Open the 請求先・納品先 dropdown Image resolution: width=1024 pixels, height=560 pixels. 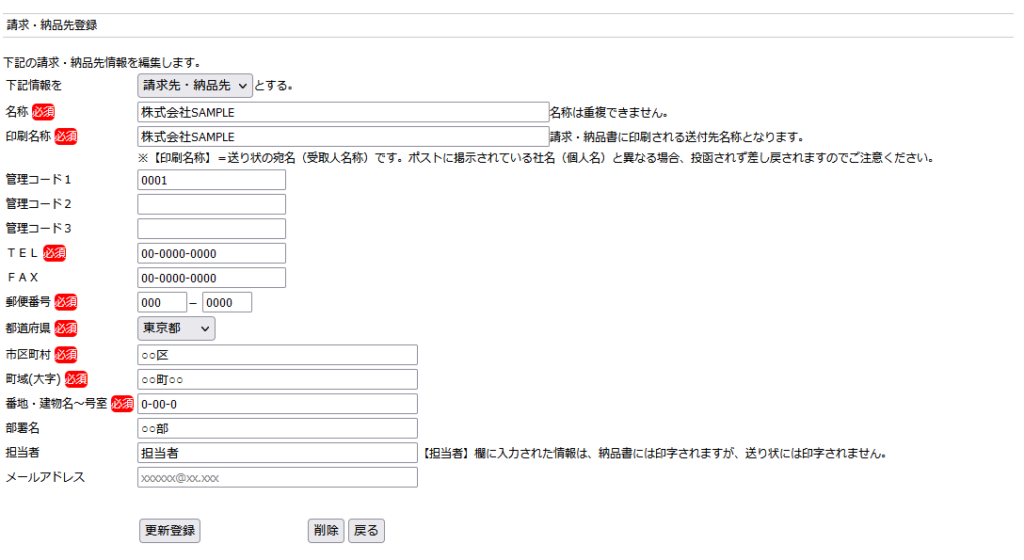pos(195,86)
